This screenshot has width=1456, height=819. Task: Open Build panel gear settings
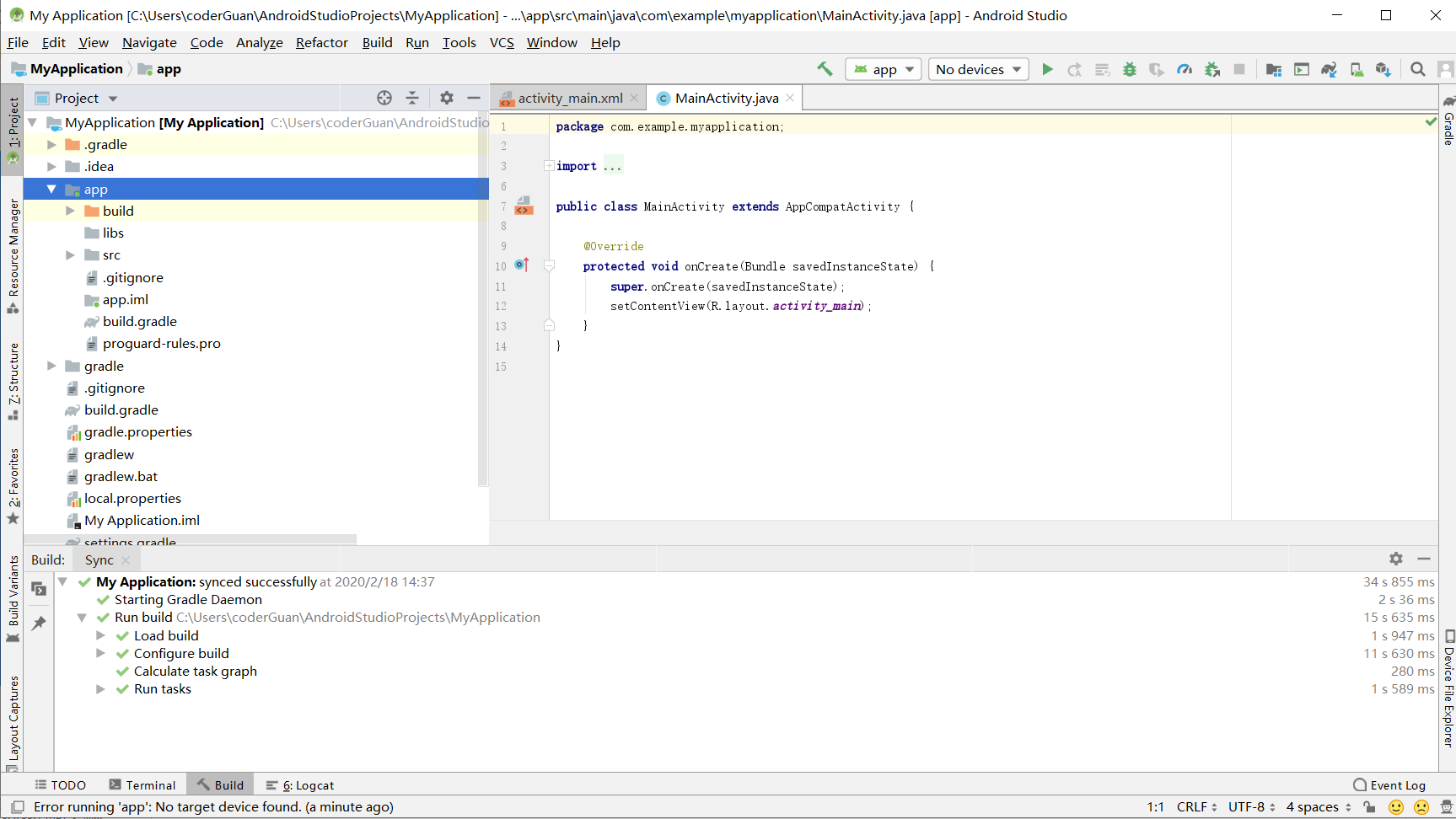point(1396,559)
